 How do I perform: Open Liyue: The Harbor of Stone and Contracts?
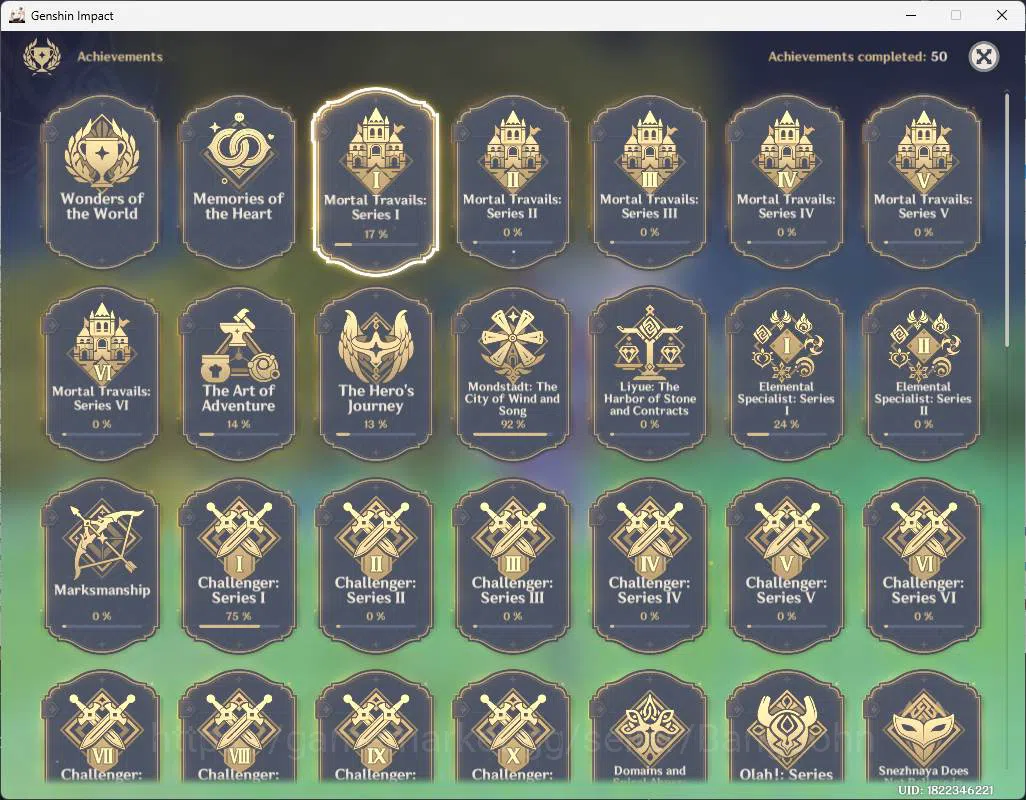pos(649,374)
